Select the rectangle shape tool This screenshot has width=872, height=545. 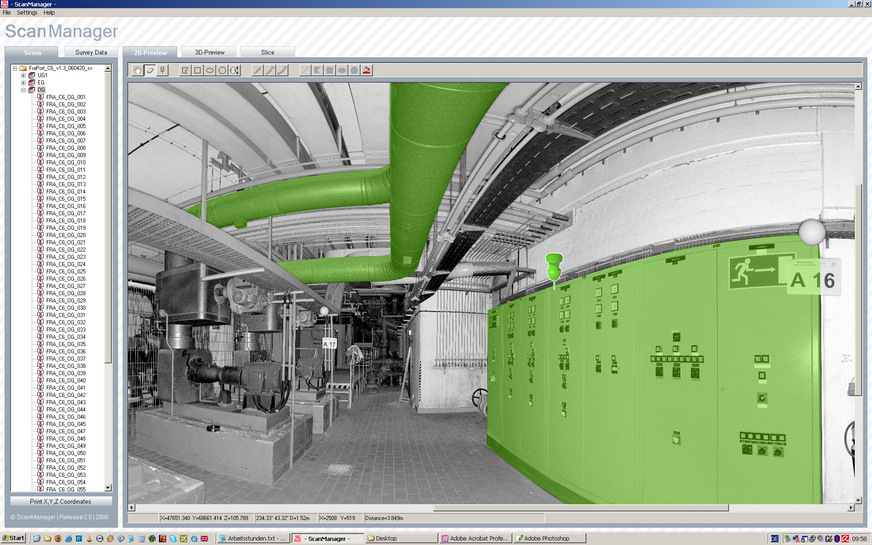click(198, 70)
